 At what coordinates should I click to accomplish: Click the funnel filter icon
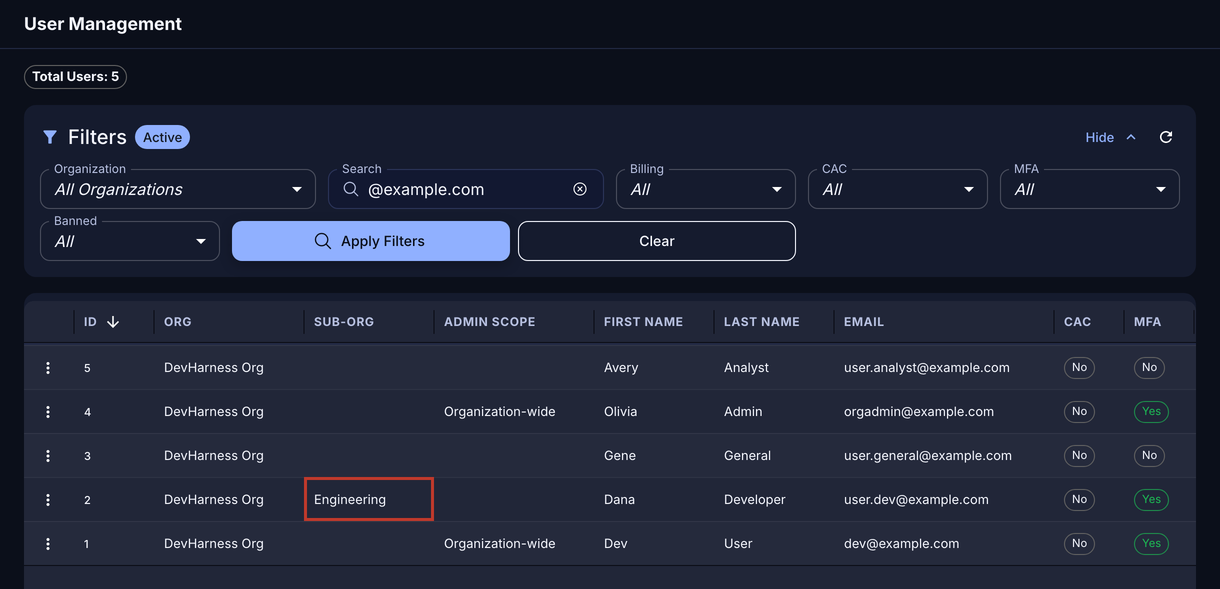pos(50,137)
